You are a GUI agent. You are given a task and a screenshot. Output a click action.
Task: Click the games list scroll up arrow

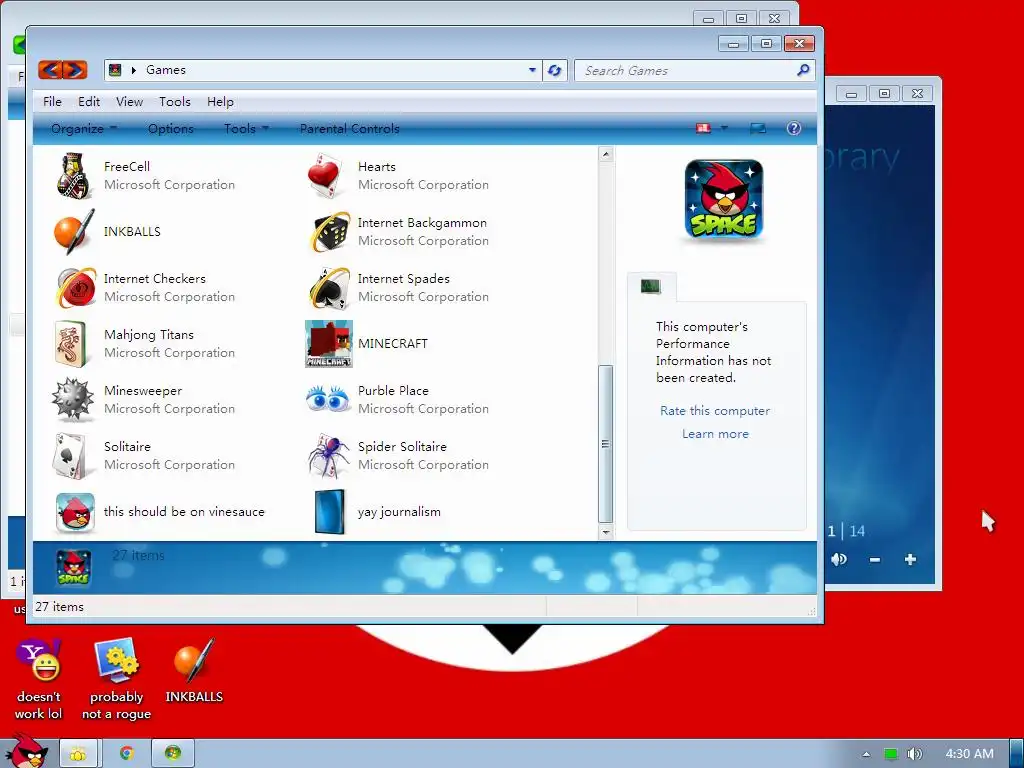tap(605, 155)
